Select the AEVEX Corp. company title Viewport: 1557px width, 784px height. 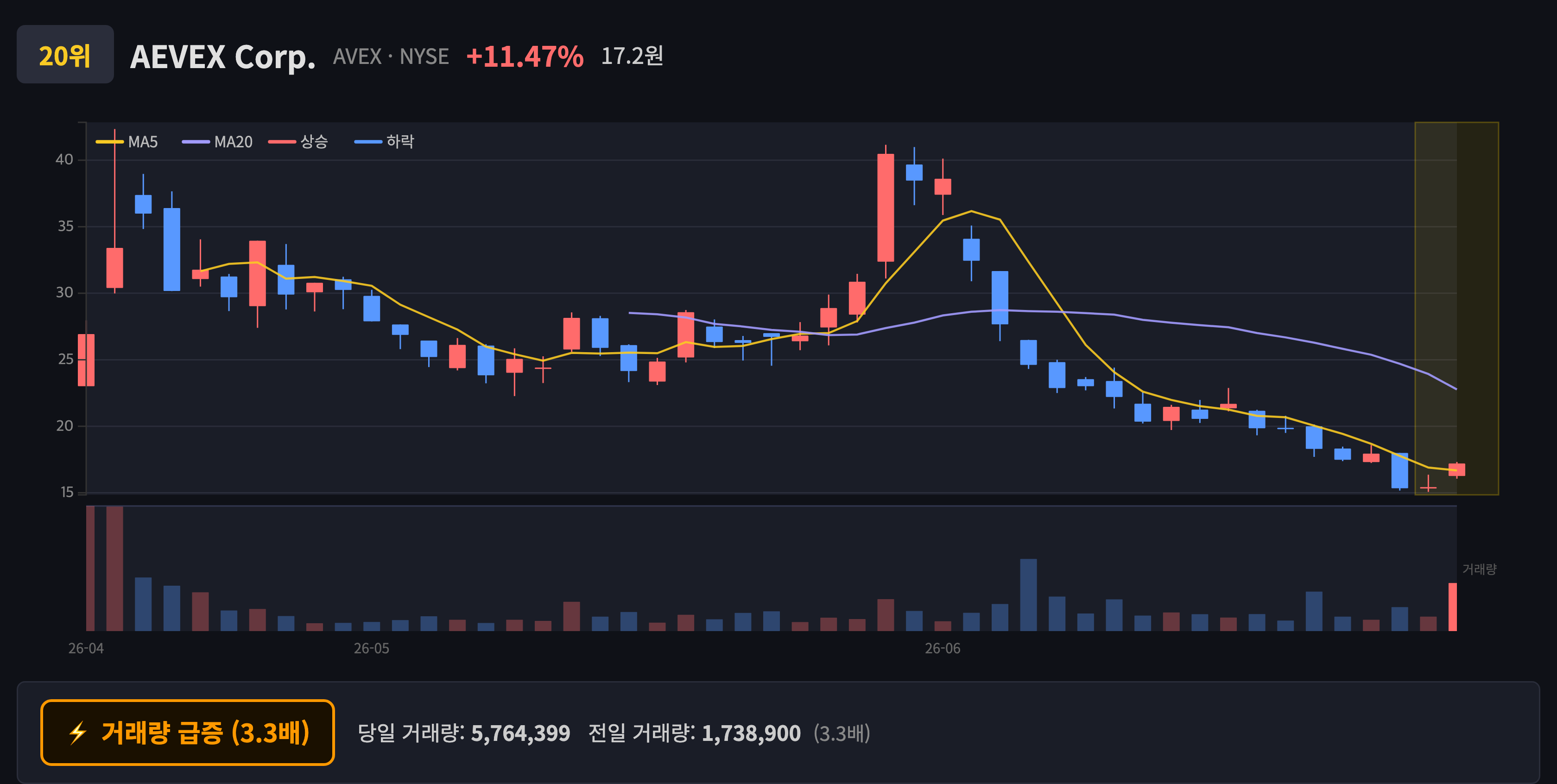(222, 57)
